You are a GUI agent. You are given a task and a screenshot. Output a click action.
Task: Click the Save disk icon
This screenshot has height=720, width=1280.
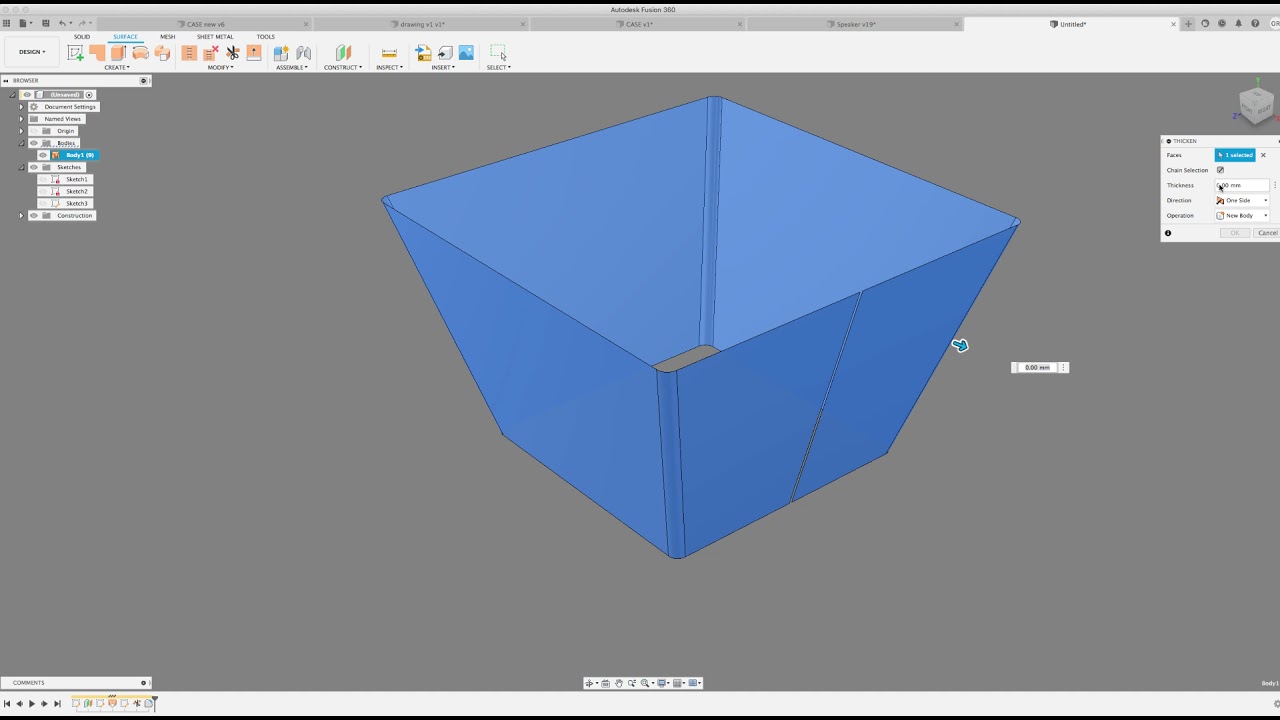pyautogui.click(x=45, y=23)
